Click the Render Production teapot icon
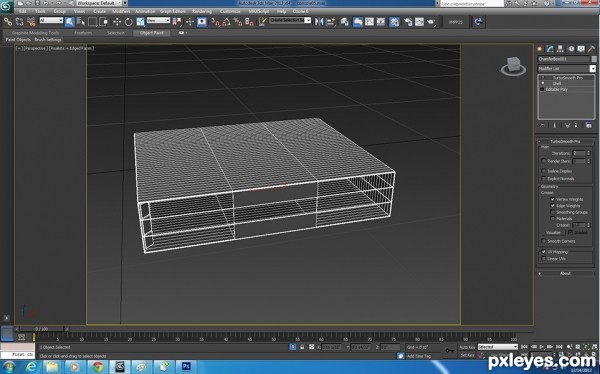 [431, 22]
